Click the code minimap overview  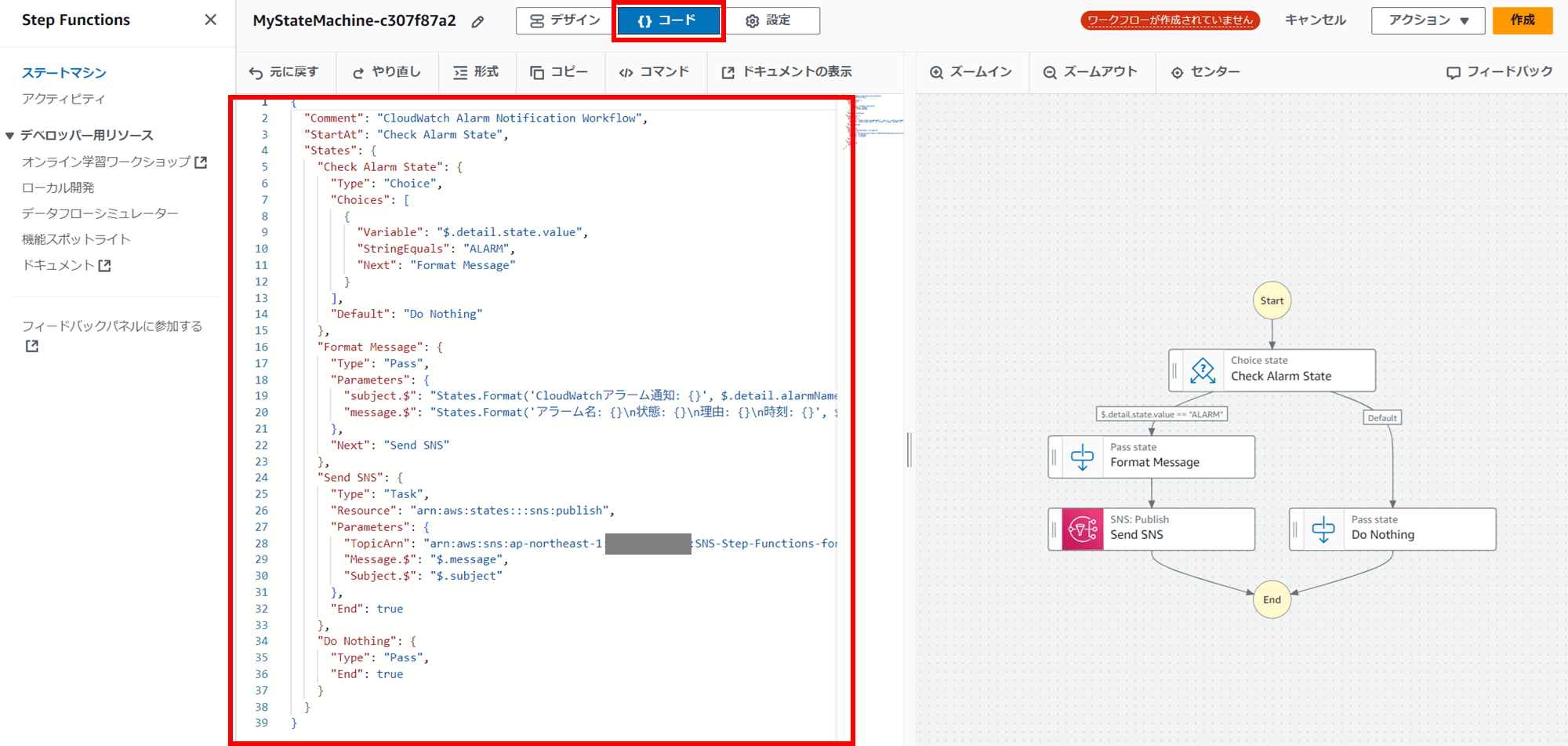coord(873,122)
